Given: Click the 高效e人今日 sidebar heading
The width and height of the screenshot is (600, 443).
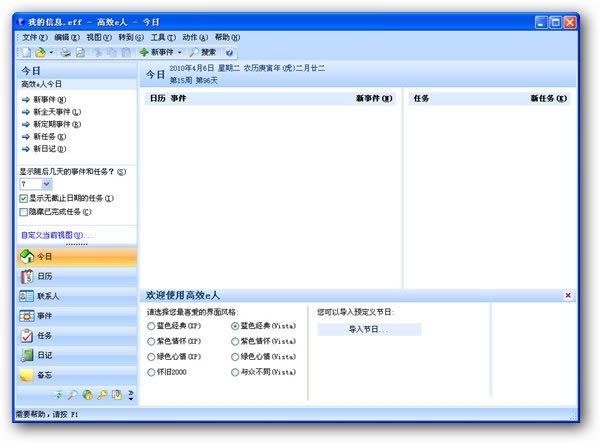Looking at the screenshot, I should coord(41,84).
